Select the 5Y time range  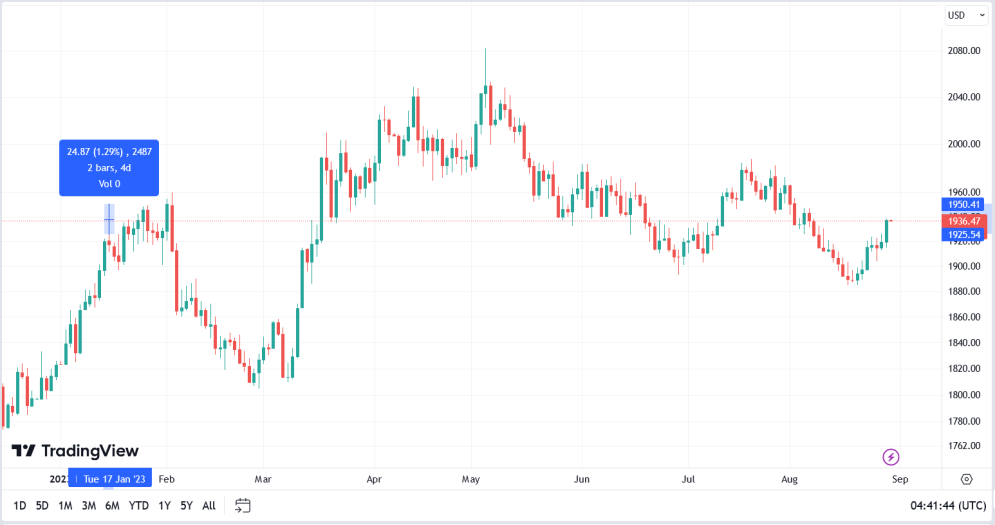coord(186,505)
